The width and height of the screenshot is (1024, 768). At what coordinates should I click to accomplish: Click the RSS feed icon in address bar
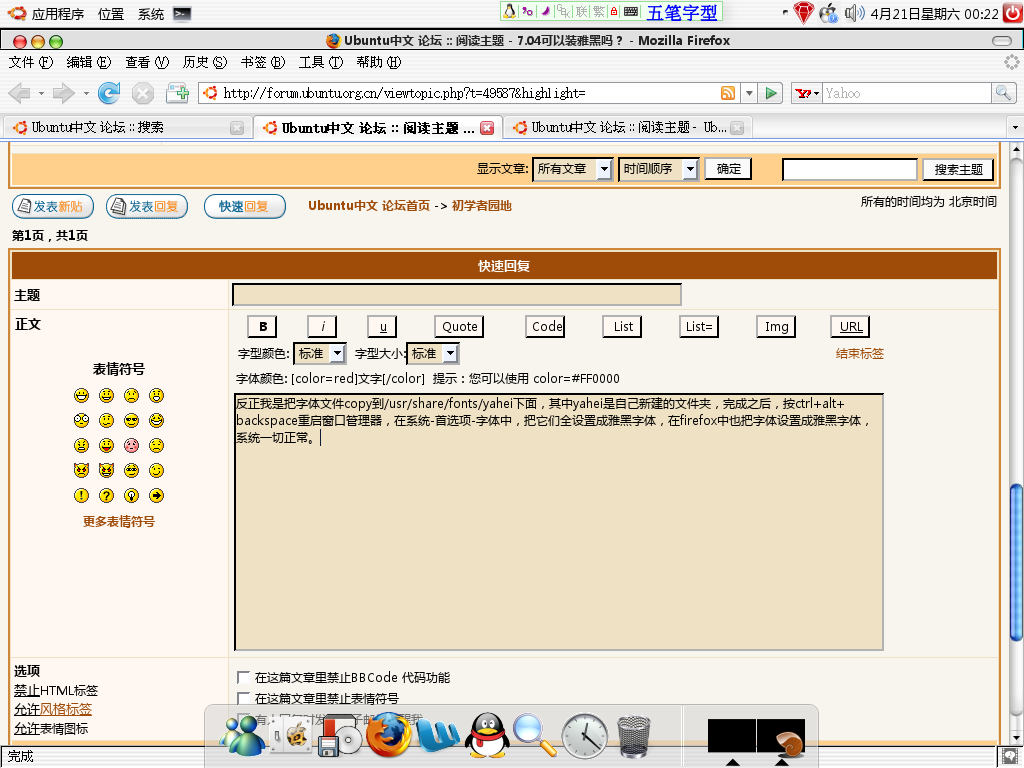[x=728, y=93]
